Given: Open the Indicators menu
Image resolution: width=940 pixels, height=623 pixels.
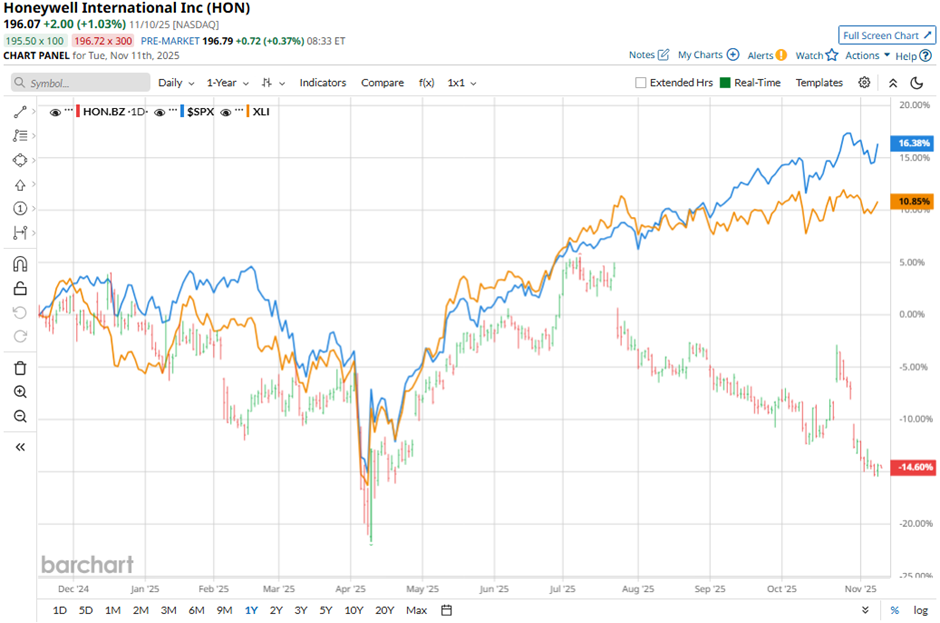Looking at the screenshot, I should tap(323, 83).
